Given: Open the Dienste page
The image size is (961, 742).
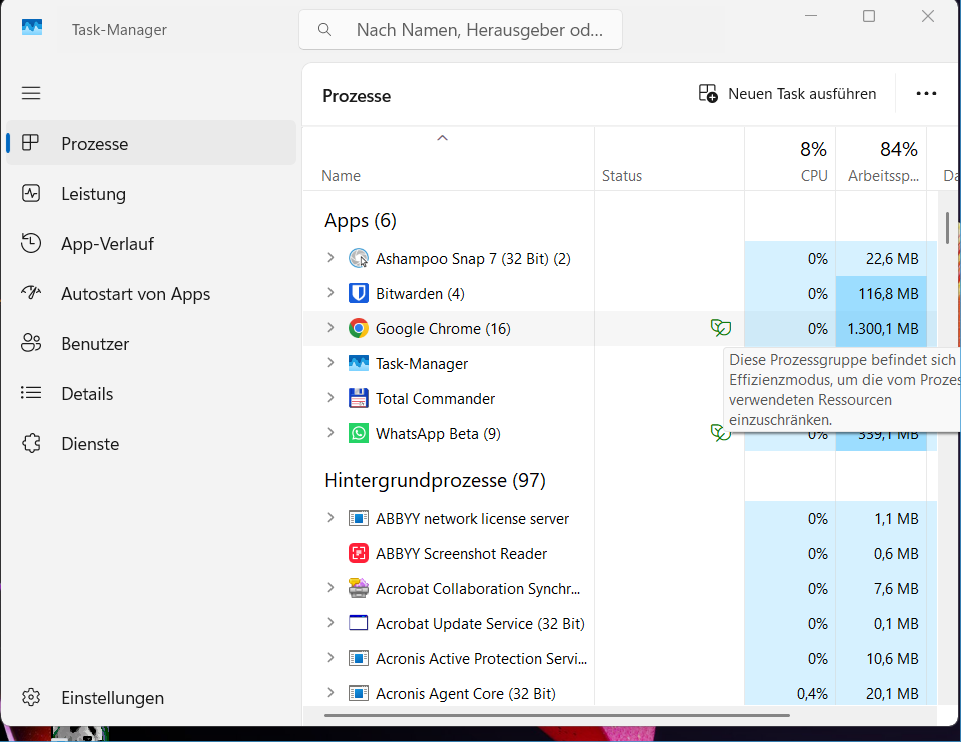Looking at the screenshot, I should 151,444.
